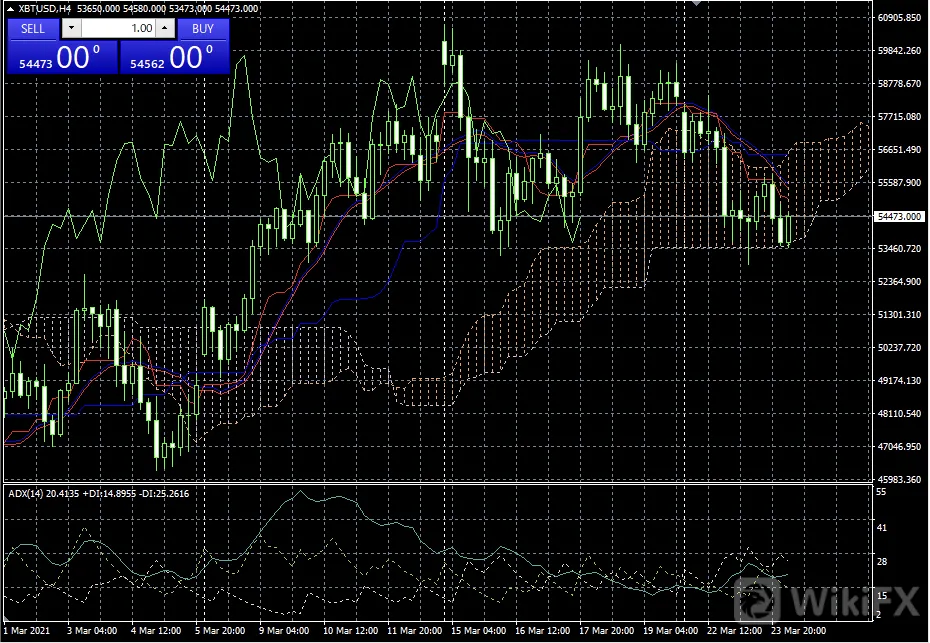Click the 57715.080 price axis label
This screenshot has width=930, height=643.
coord(899,117)
